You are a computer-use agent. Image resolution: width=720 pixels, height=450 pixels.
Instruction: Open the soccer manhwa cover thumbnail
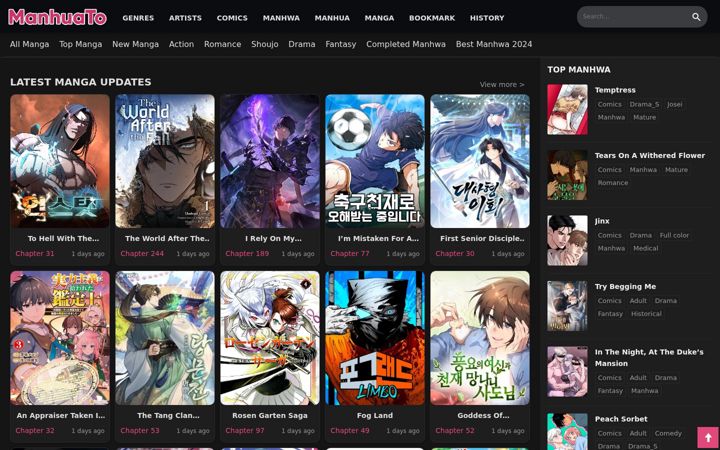(x=375, y=161)
